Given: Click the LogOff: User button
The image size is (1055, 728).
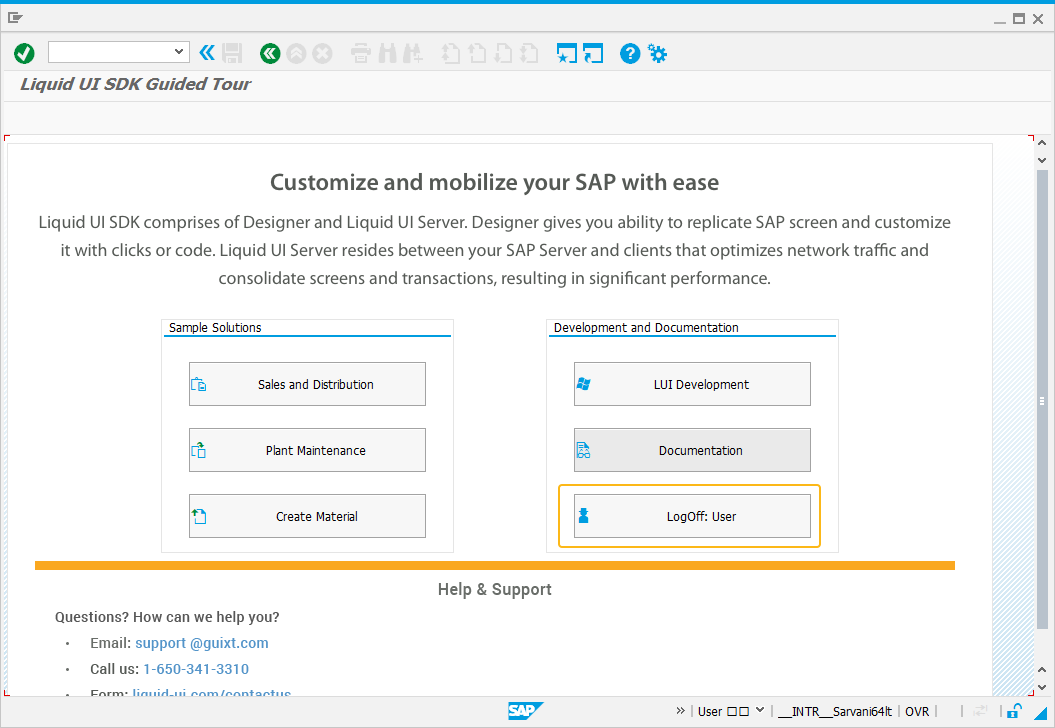Looking at the screenshot, I should click(692, 516).
